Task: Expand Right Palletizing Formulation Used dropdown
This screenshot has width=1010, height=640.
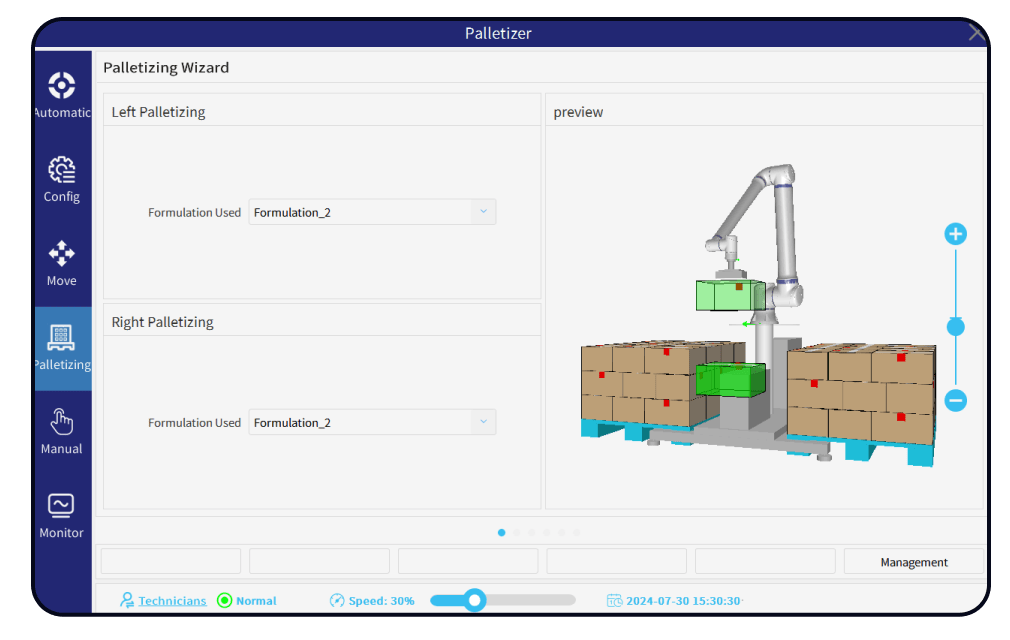Action: pyautogui.click(x=483, y=422)
